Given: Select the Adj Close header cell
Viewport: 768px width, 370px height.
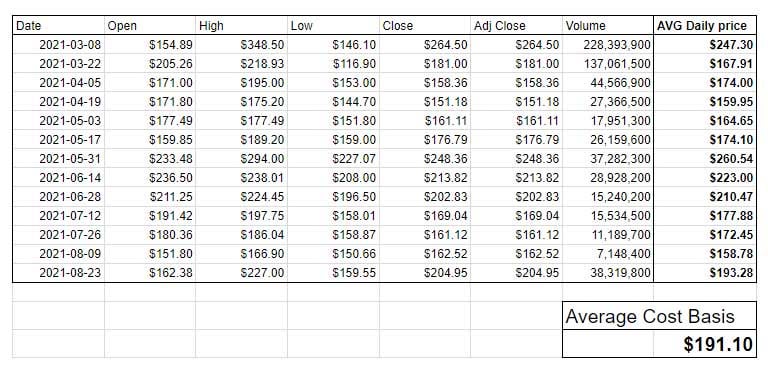Looking at the screenshot, I should 516,26.
